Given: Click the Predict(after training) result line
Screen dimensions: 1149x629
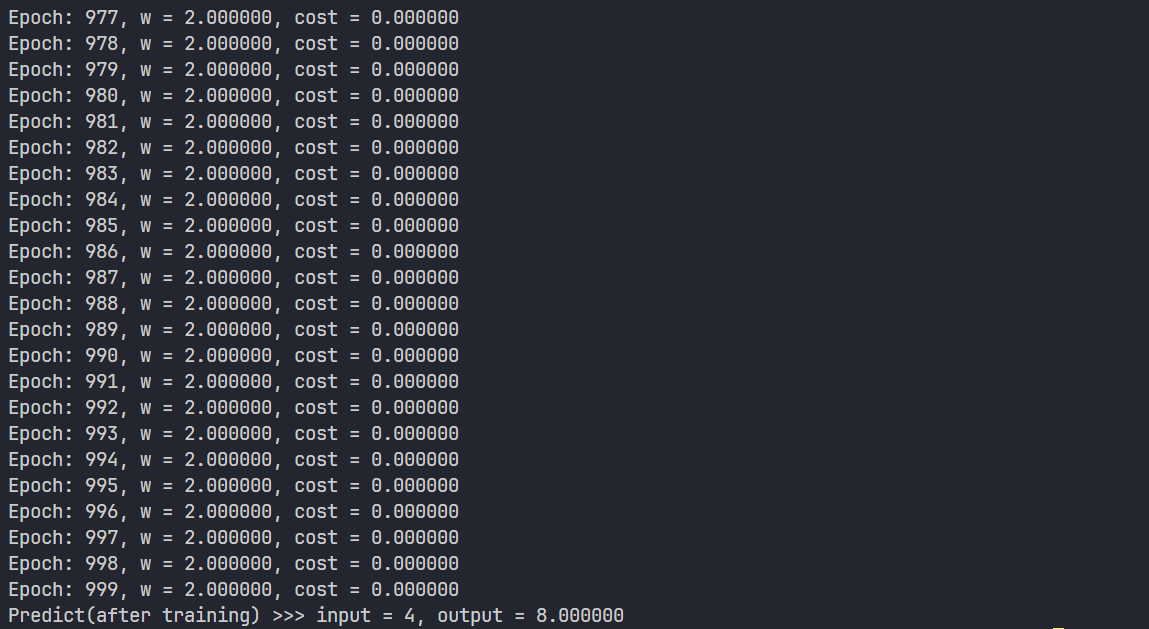Looking at the screenshot, I should [x=316, y=616].
